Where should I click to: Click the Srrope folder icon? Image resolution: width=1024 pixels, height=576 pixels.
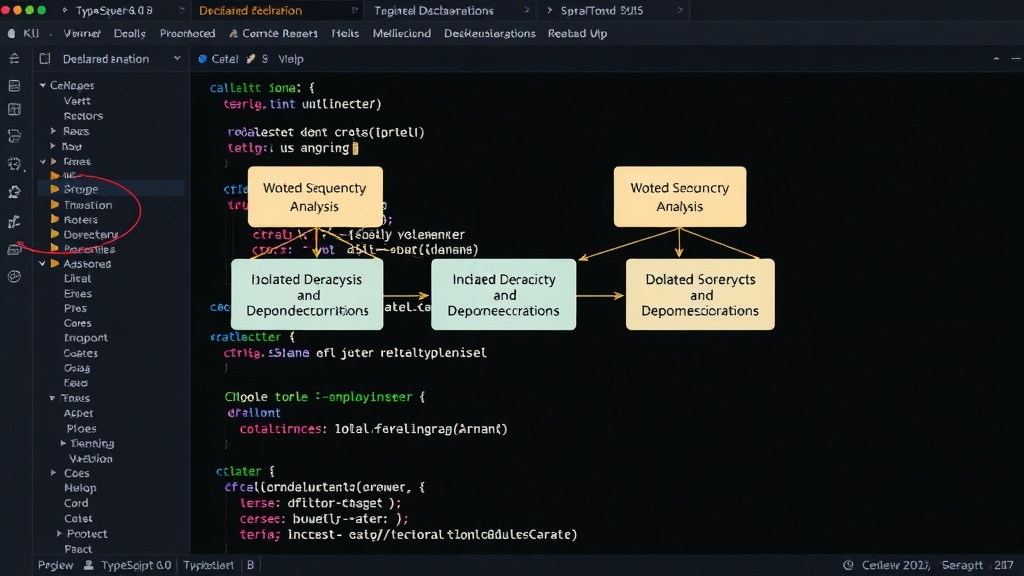(55, 189)
